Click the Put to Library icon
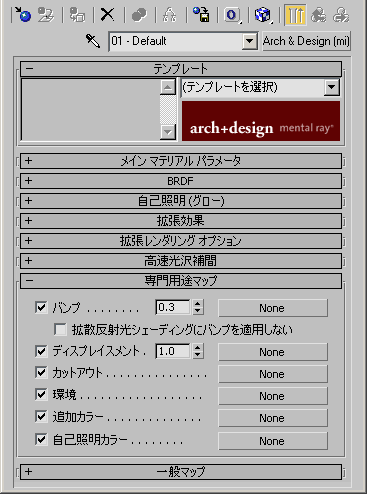The width and height of the screenshot is (367, 494). click(x=202, y=15)
